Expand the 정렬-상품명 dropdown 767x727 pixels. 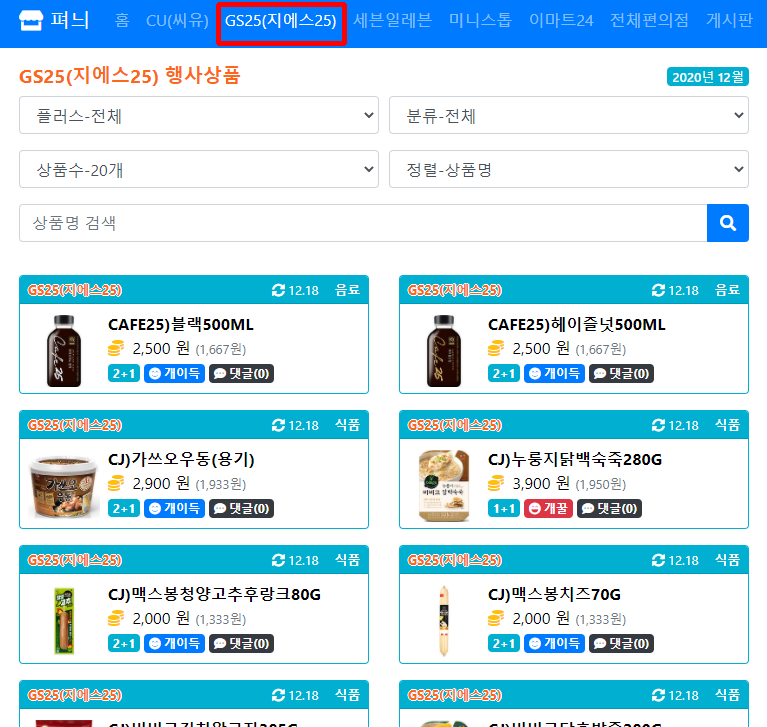569,169
